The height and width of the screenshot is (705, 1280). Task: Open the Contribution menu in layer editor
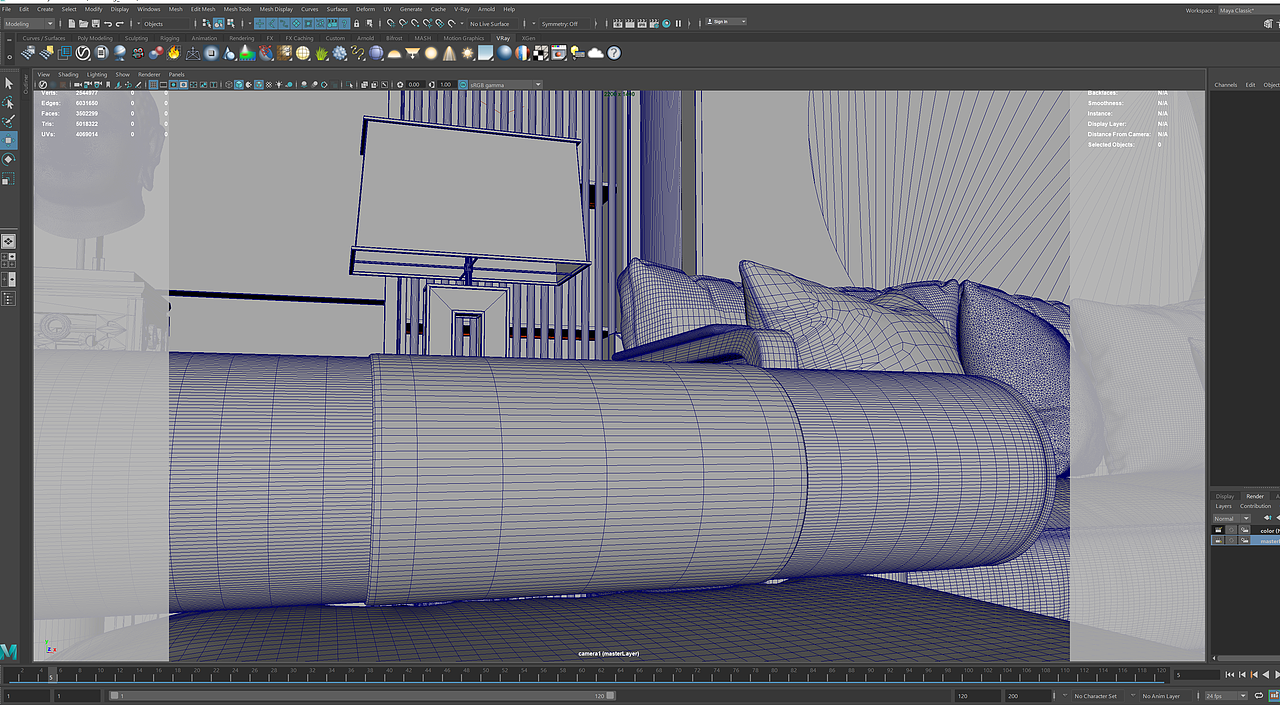click(1256, 506)
